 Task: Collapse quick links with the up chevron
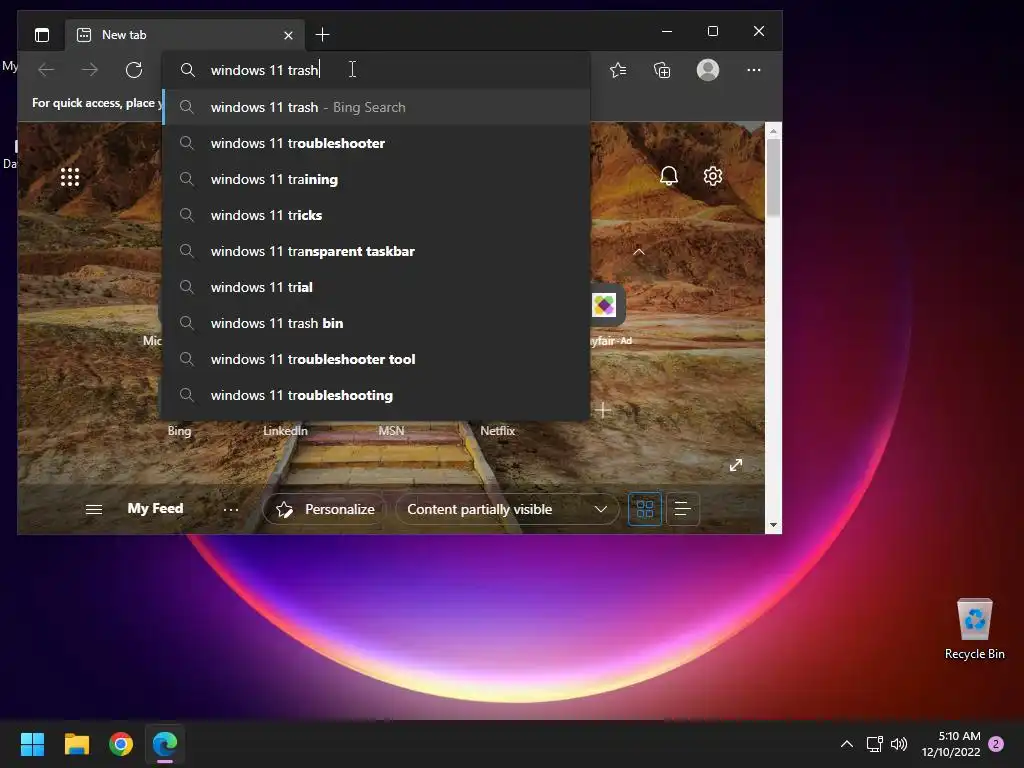pyautogui.click(x=639, y=251)
